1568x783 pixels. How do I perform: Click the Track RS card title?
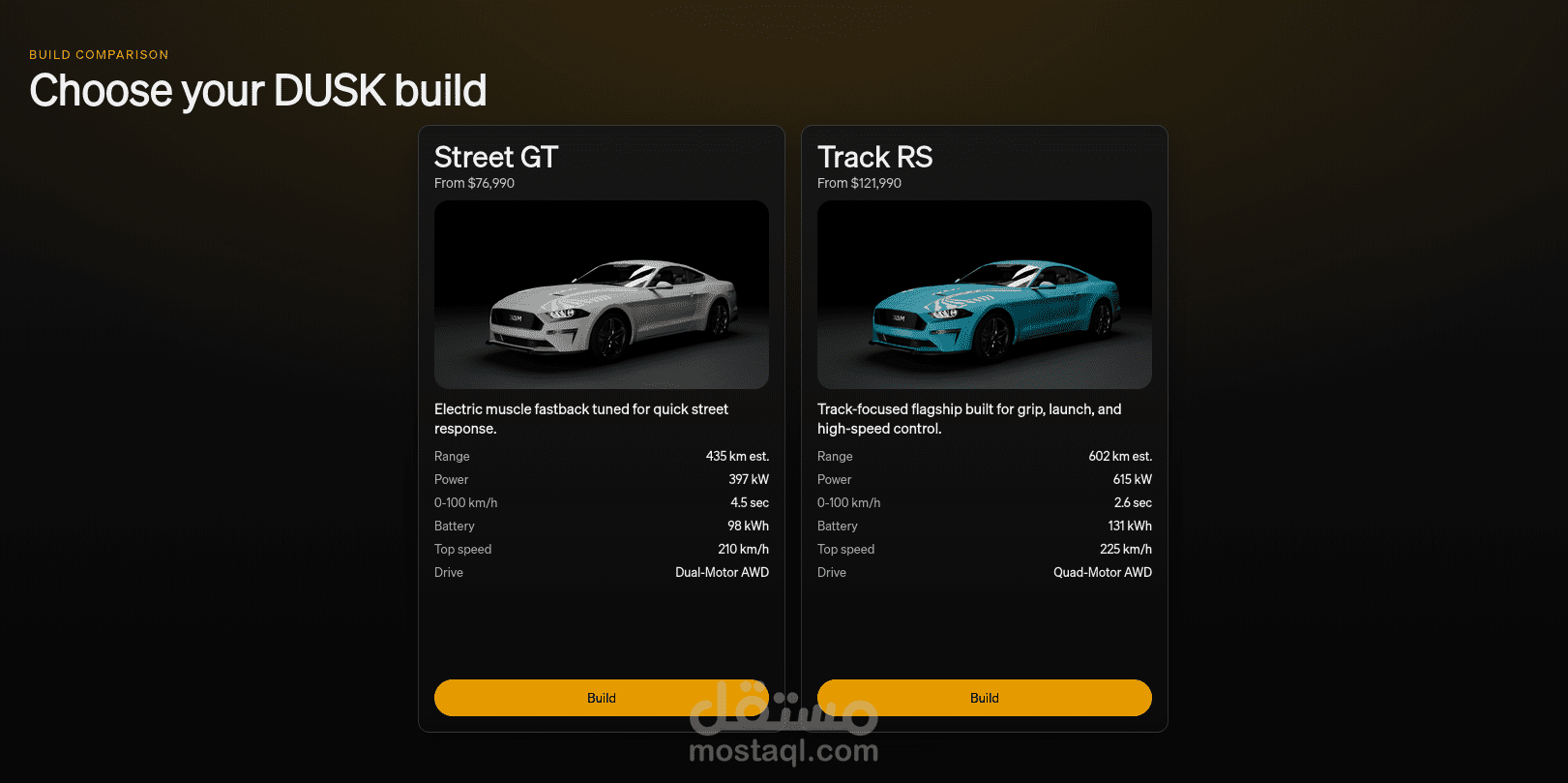click(874, 157)
